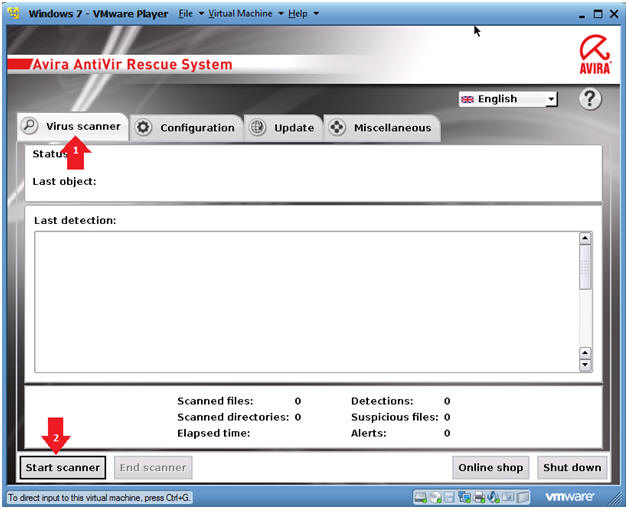628x509 pixels.
Task: Click the 'Detections:' label
Action: pos(382,401)
